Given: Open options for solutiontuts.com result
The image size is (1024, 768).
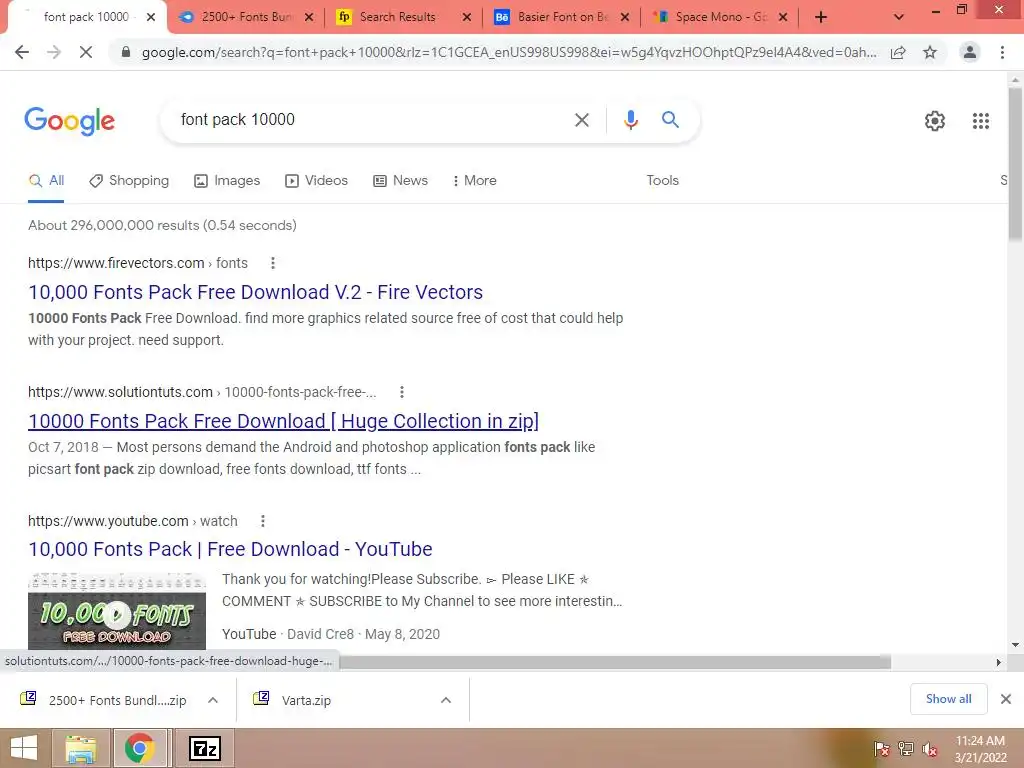Looking at the screenshot, I should pos(402,392).
